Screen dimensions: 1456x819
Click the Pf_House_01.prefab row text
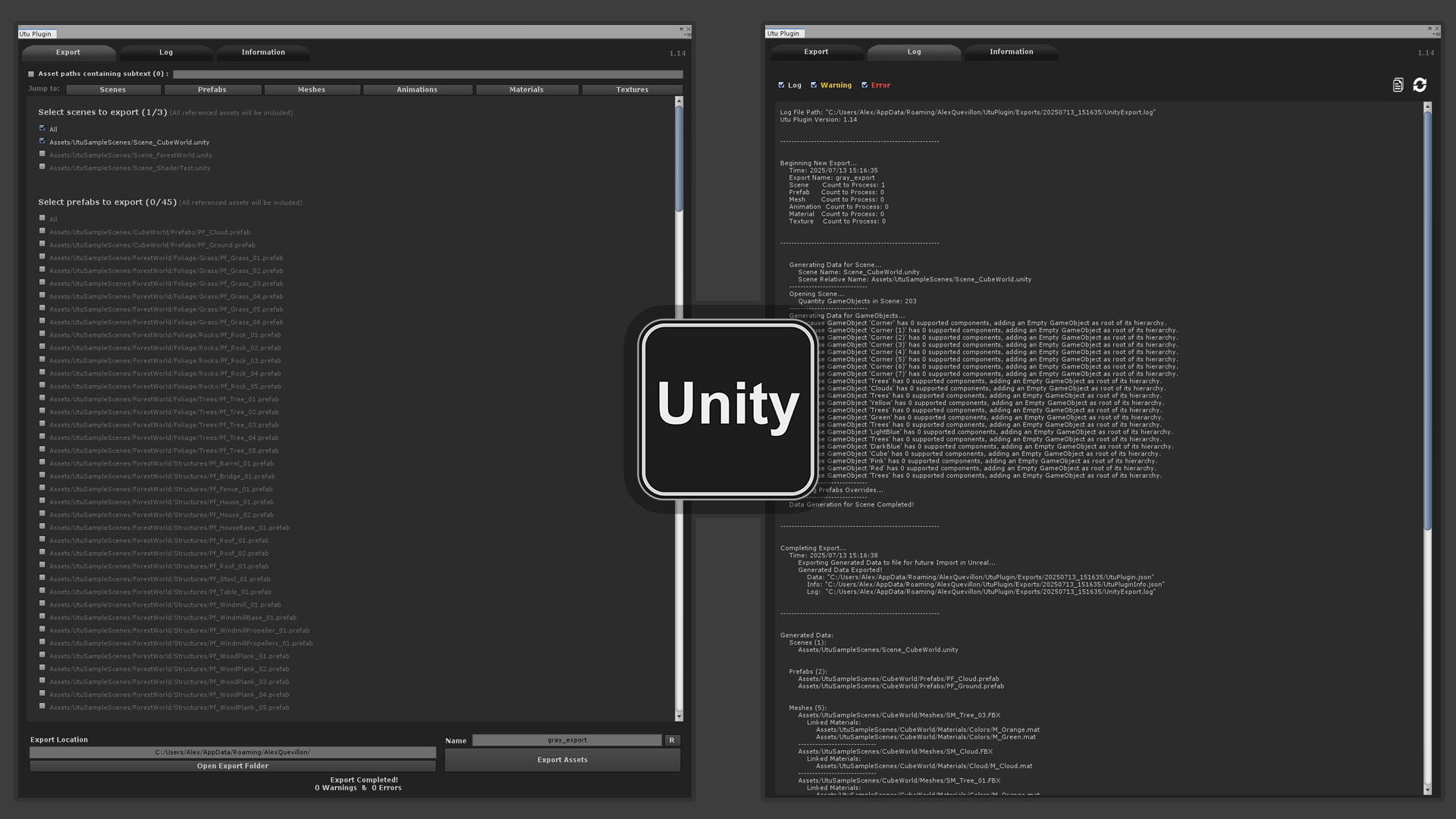tap(162, 502)
